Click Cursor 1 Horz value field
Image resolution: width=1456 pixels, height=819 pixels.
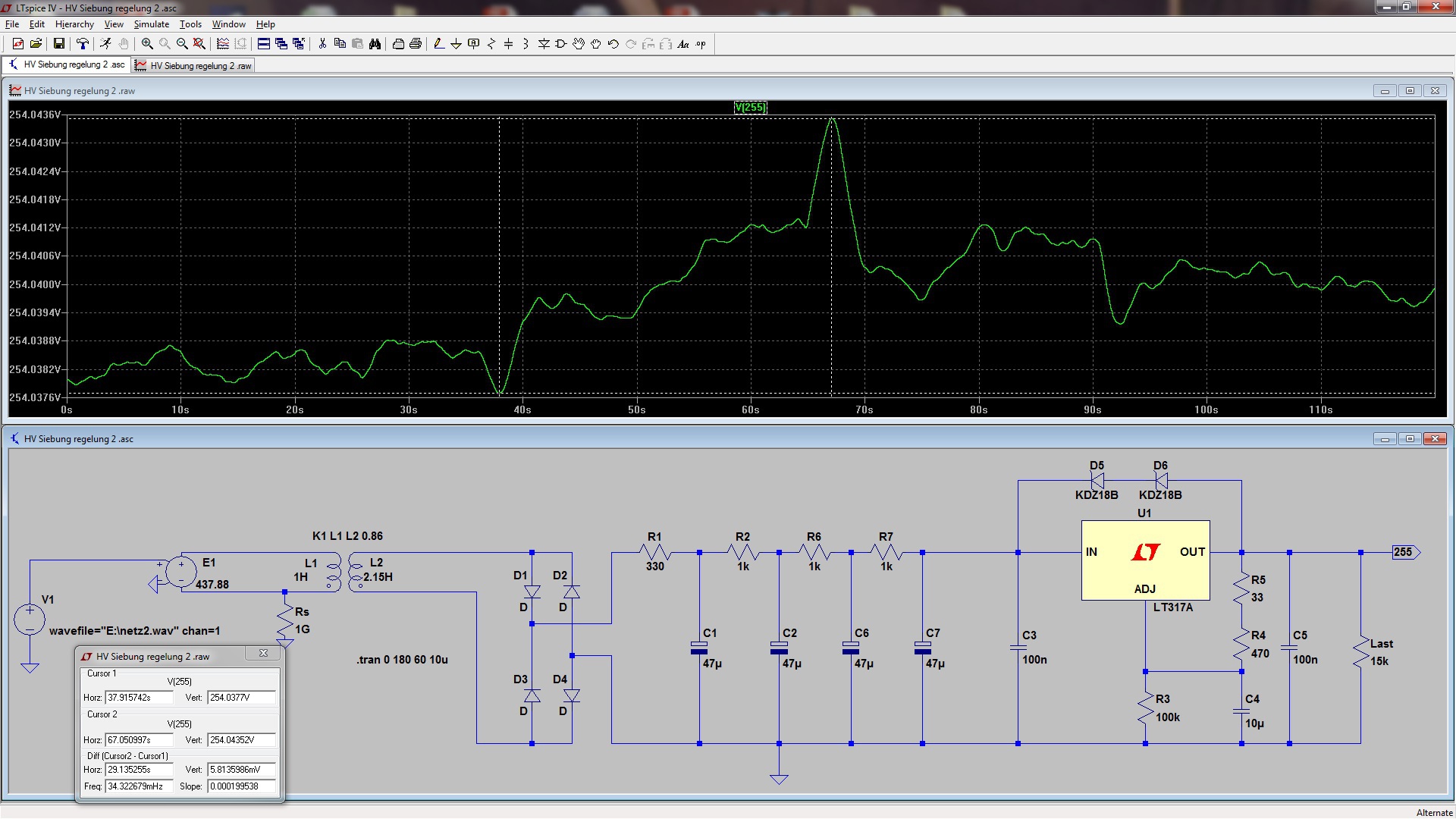tap(140, 698)
